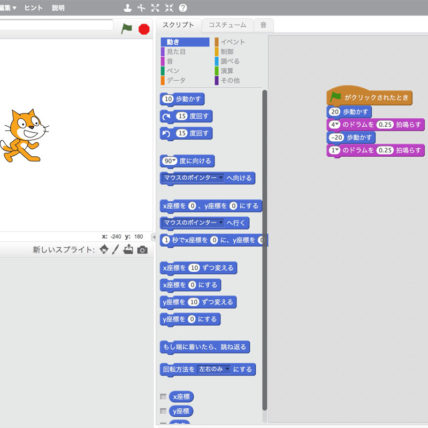Viewport: 428px width, 428px height.
Task: Click upload sprite from file icon
Action: point(128,249)
